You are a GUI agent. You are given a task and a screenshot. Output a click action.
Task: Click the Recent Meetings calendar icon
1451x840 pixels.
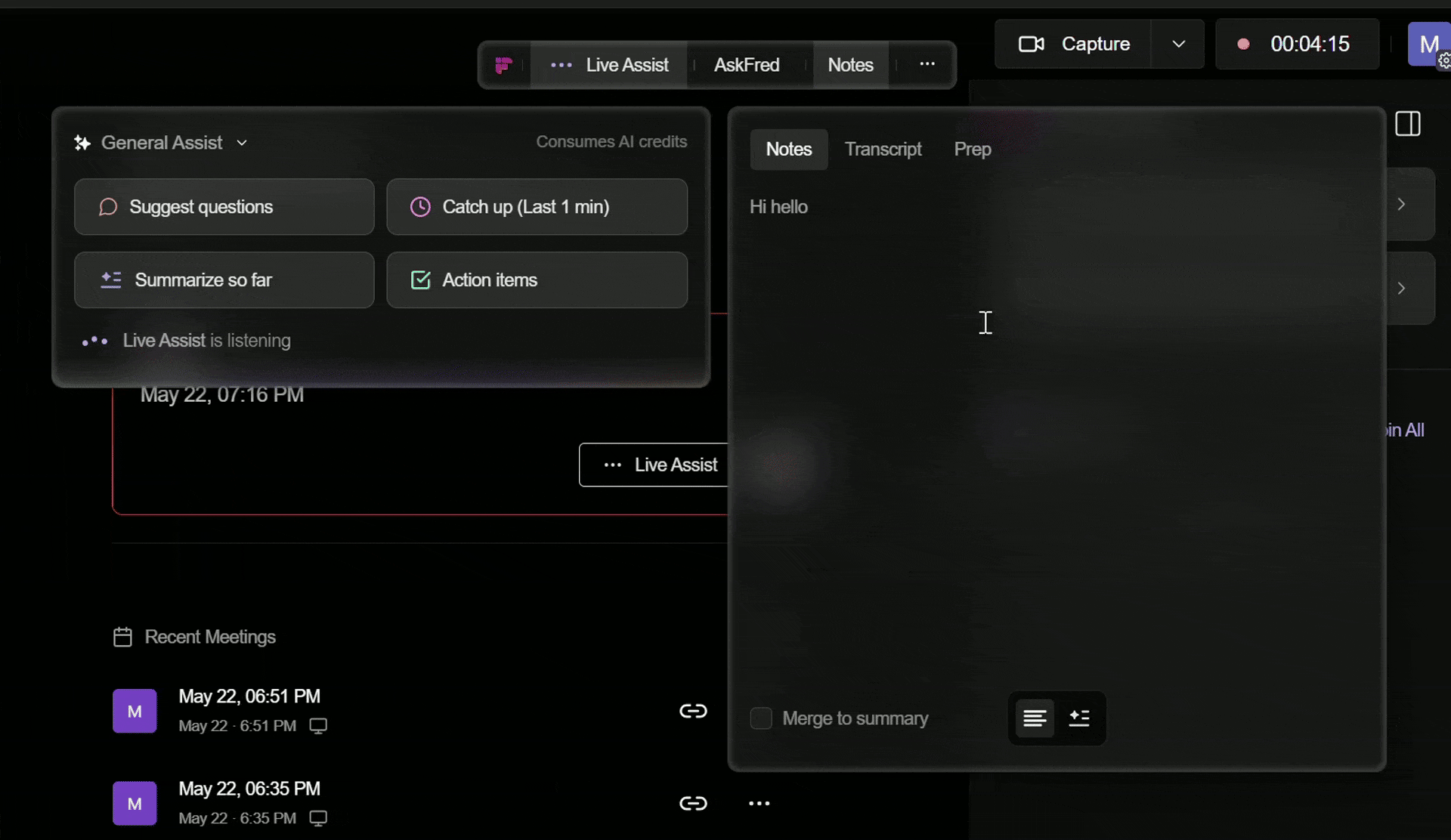pos(122,637)
